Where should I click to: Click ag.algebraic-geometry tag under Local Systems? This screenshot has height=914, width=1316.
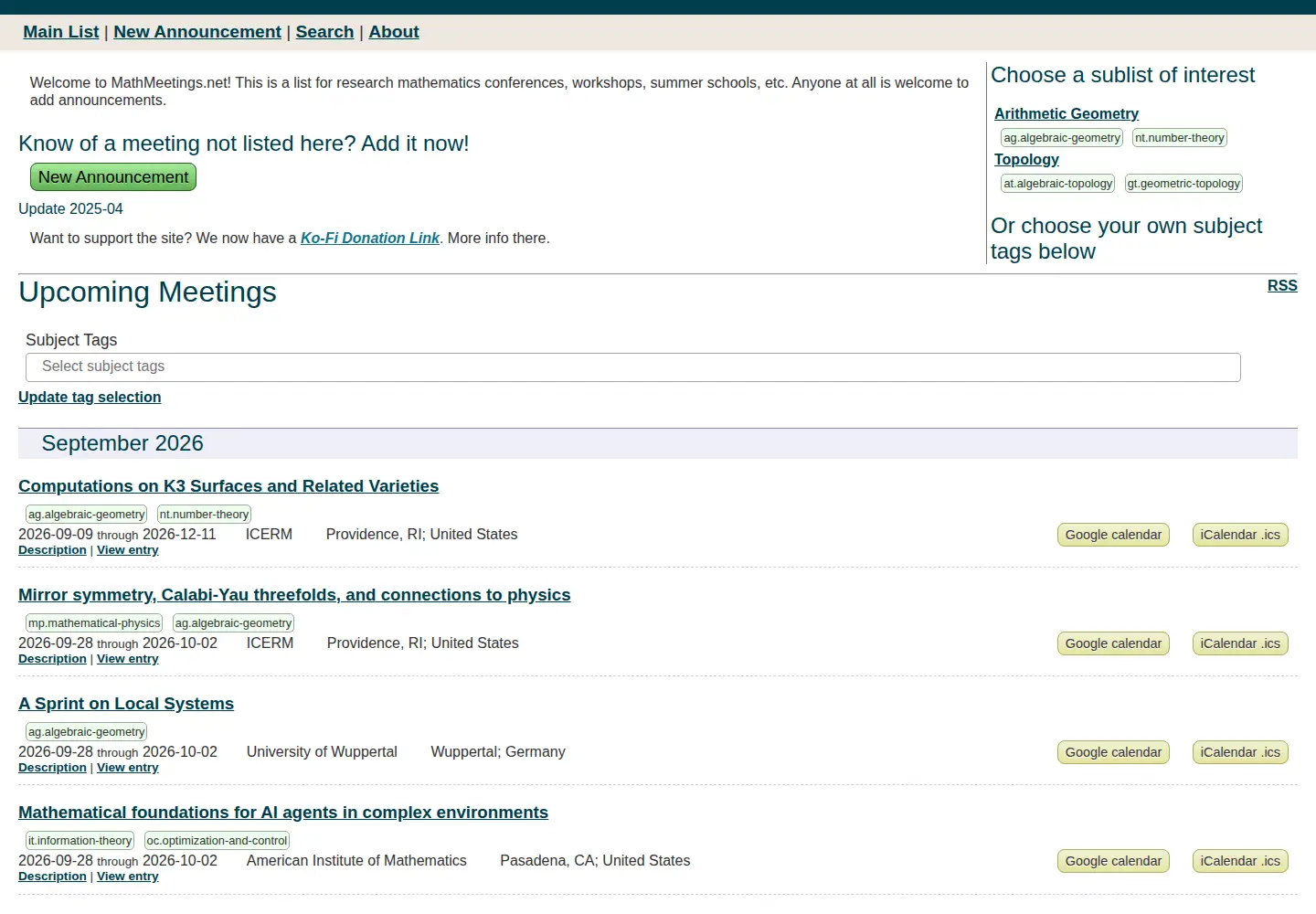86,732
